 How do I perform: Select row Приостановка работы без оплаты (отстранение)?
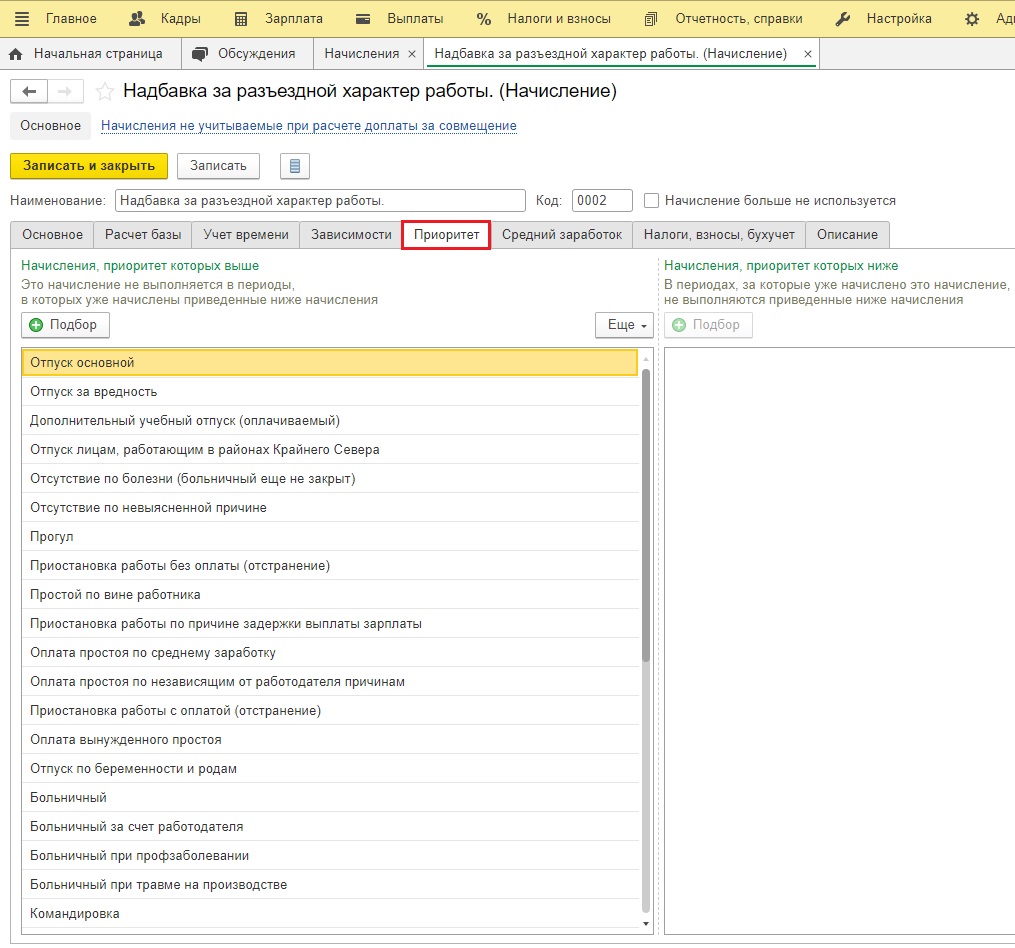click(330, 566)
